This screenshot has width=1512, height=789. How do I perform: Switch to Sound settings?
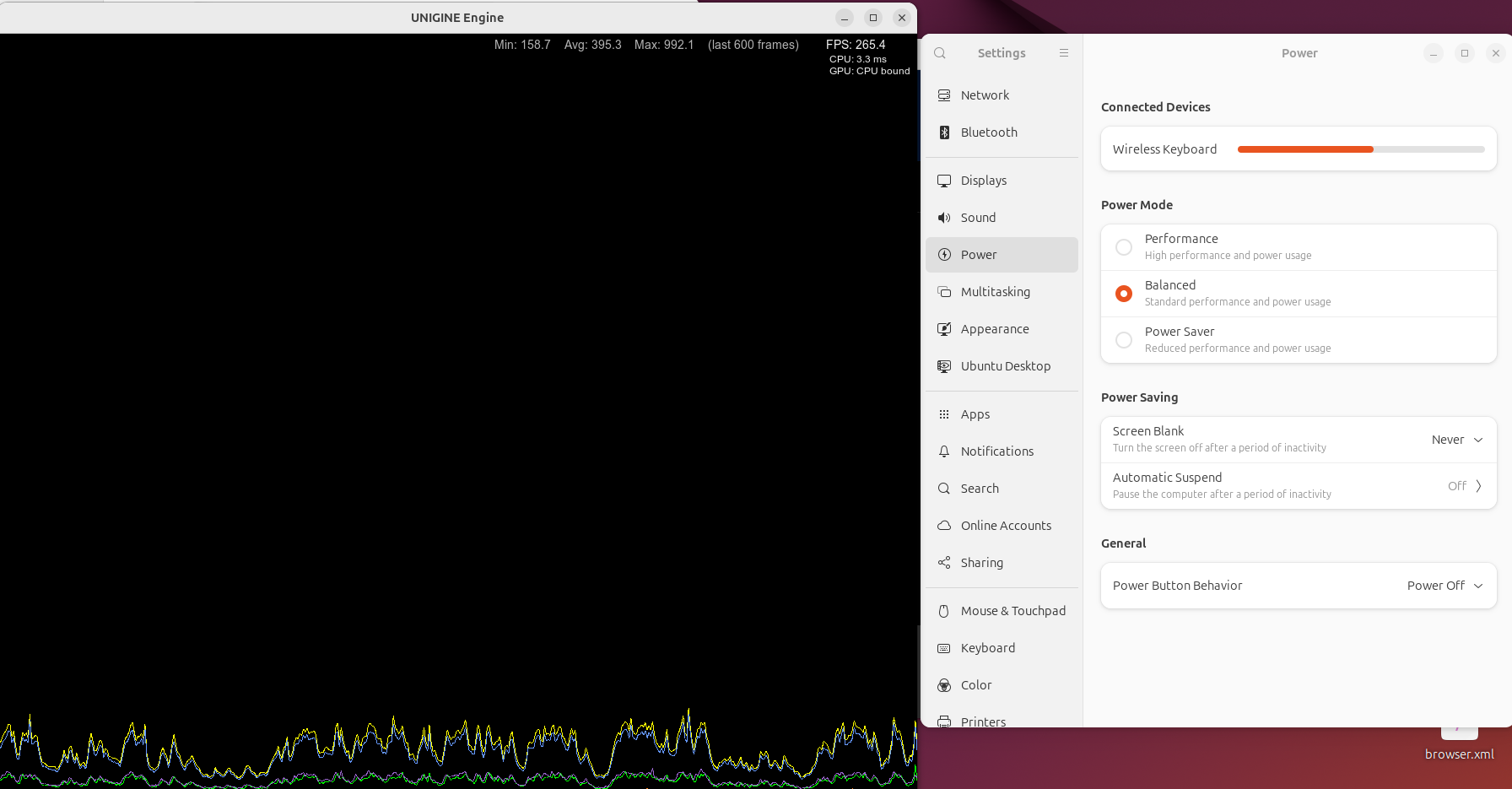point(1002,218)
